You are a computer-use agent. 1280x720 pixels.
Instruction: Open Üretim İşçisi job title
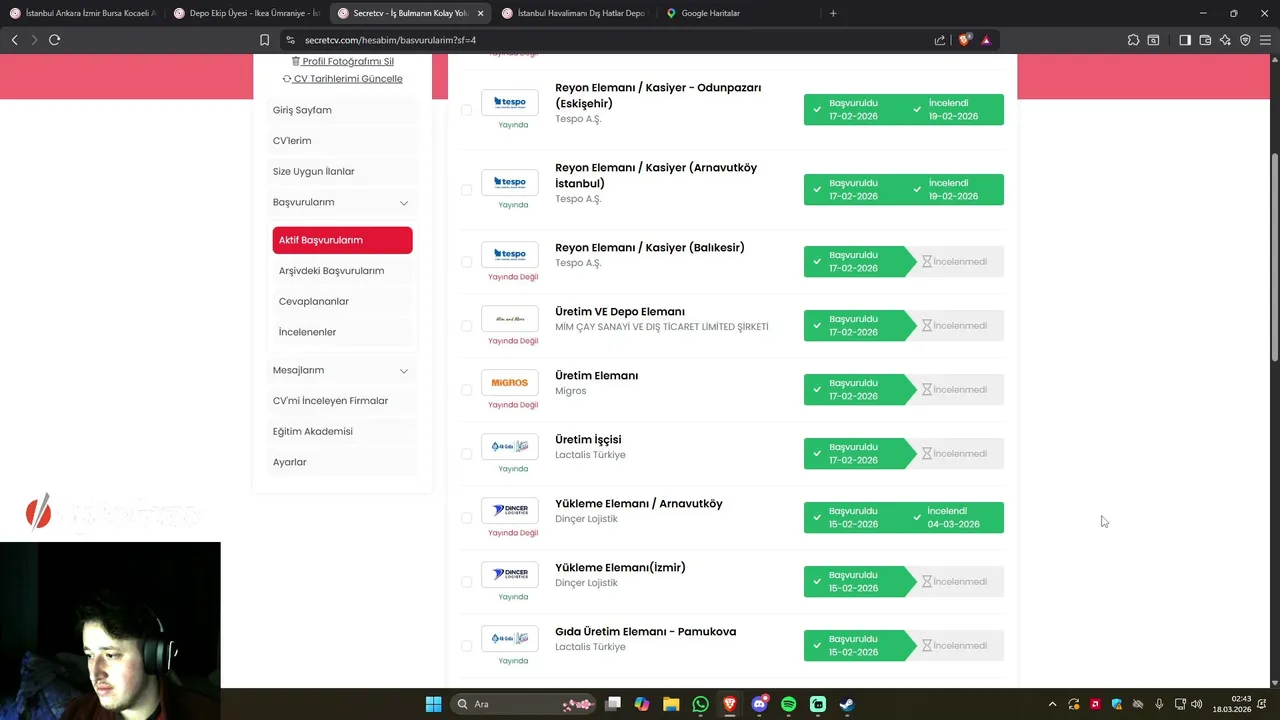[x=588, y=440]
